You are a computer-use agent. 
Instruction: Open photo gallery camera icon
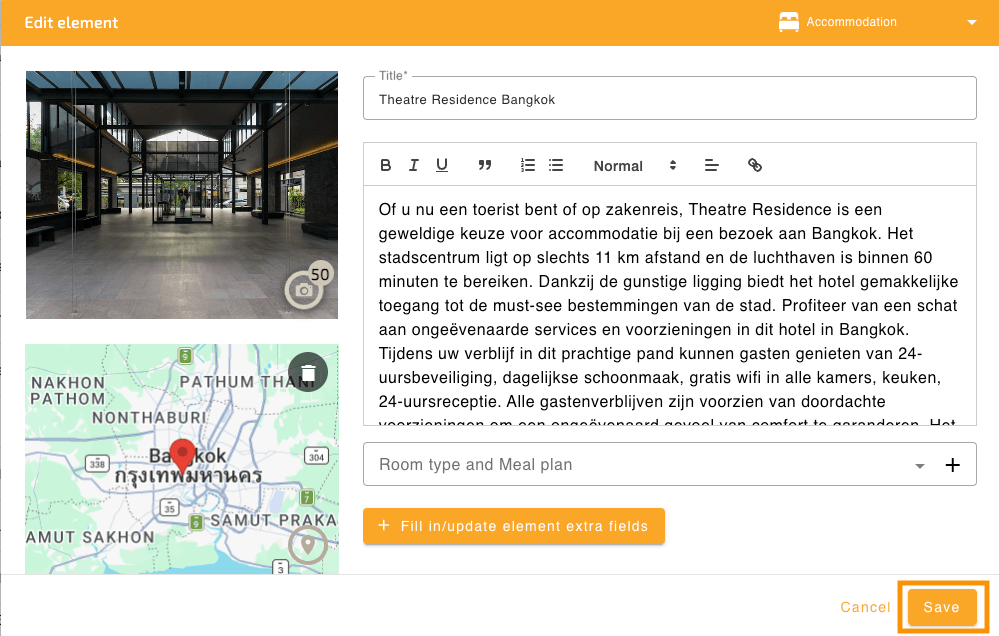click(x=304, y=290)
